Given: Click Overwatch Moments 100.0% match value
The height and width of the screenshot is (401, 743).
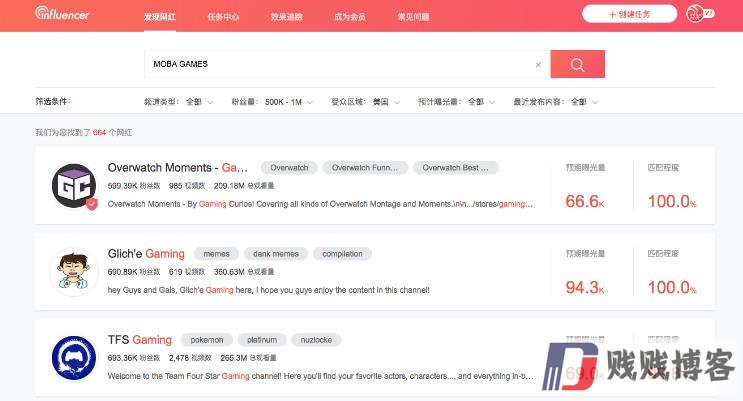Looking at the screenshot, I should tap(672, 201).
